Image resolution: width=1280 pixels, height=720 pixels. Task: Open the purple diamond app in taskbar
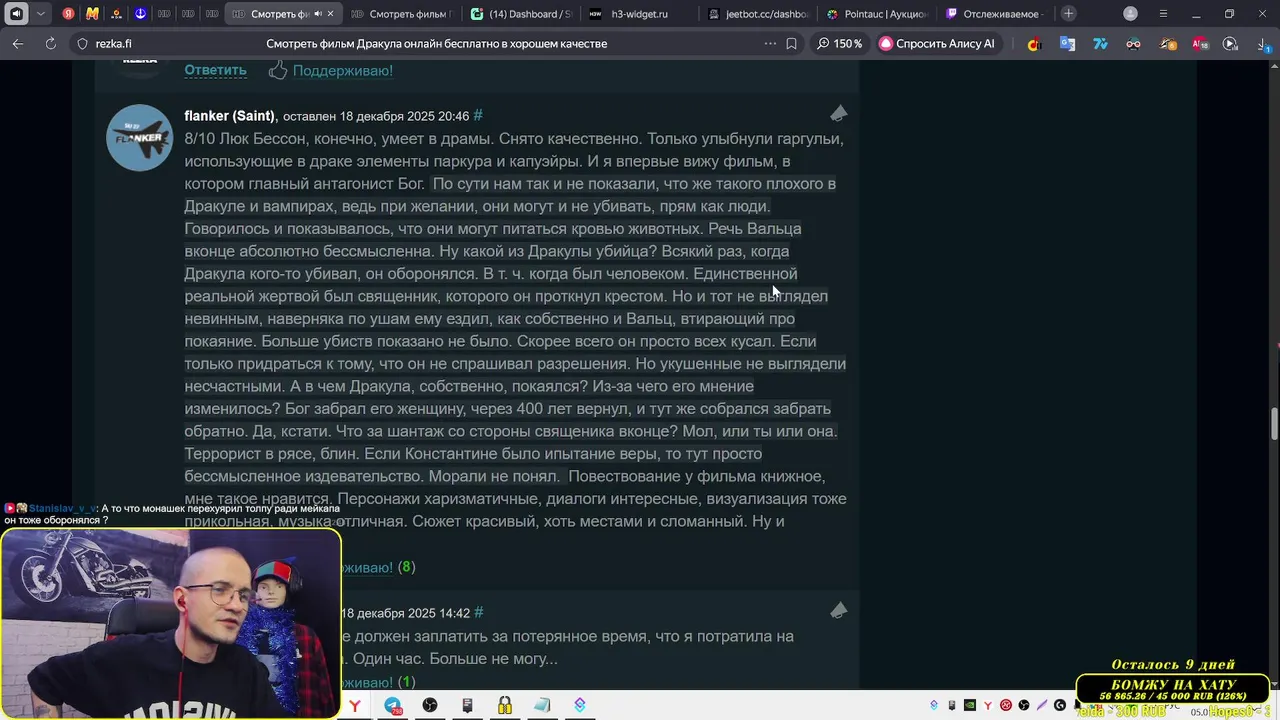click(580, 706)
